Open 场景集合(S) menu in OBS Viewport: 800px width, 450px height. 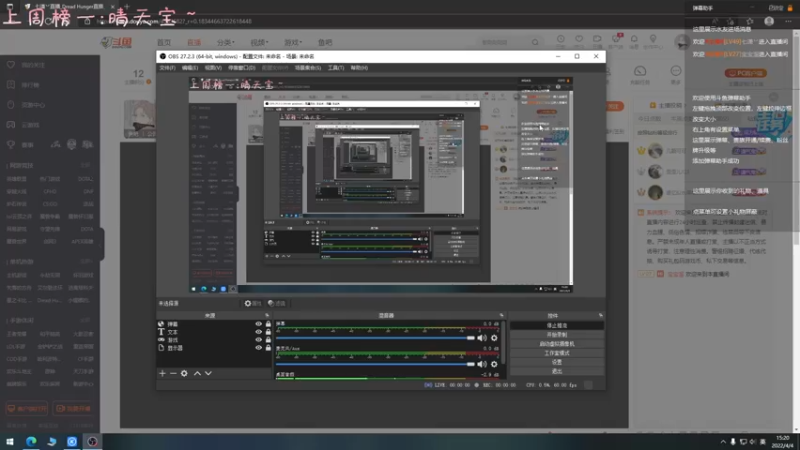pos(308,68)
